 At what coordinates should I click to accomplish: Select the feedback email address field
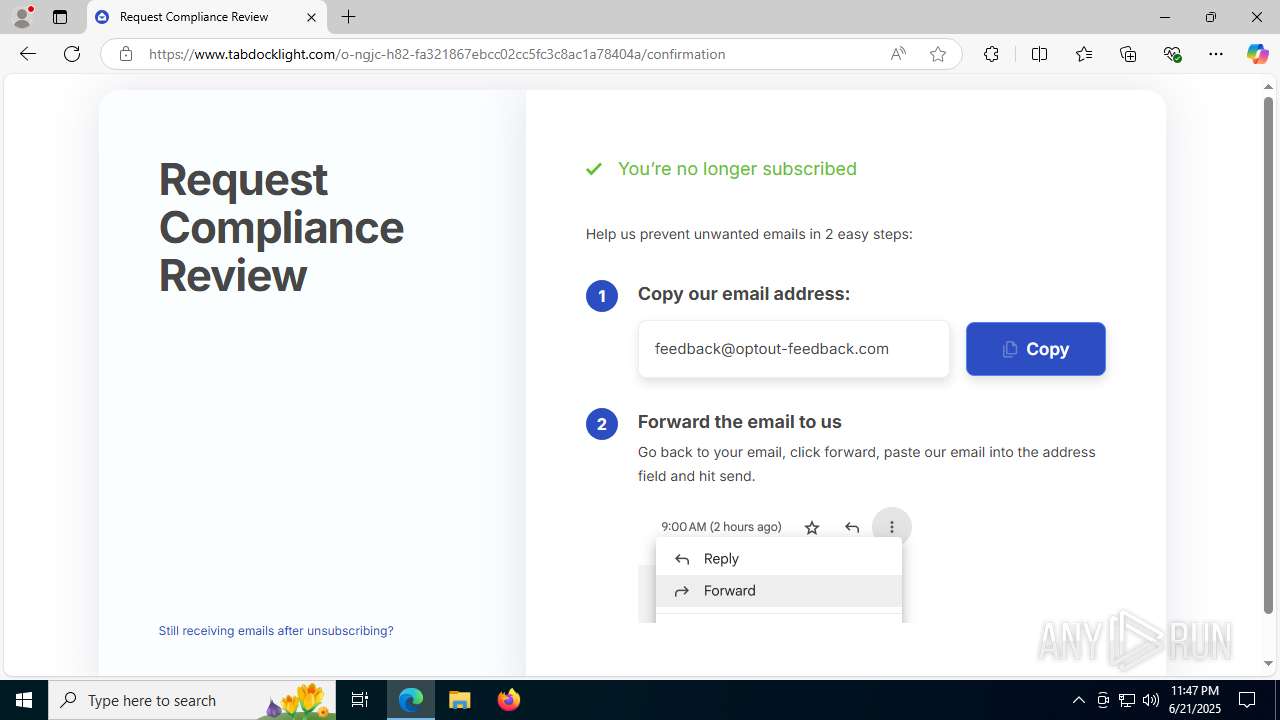(794, 349)
